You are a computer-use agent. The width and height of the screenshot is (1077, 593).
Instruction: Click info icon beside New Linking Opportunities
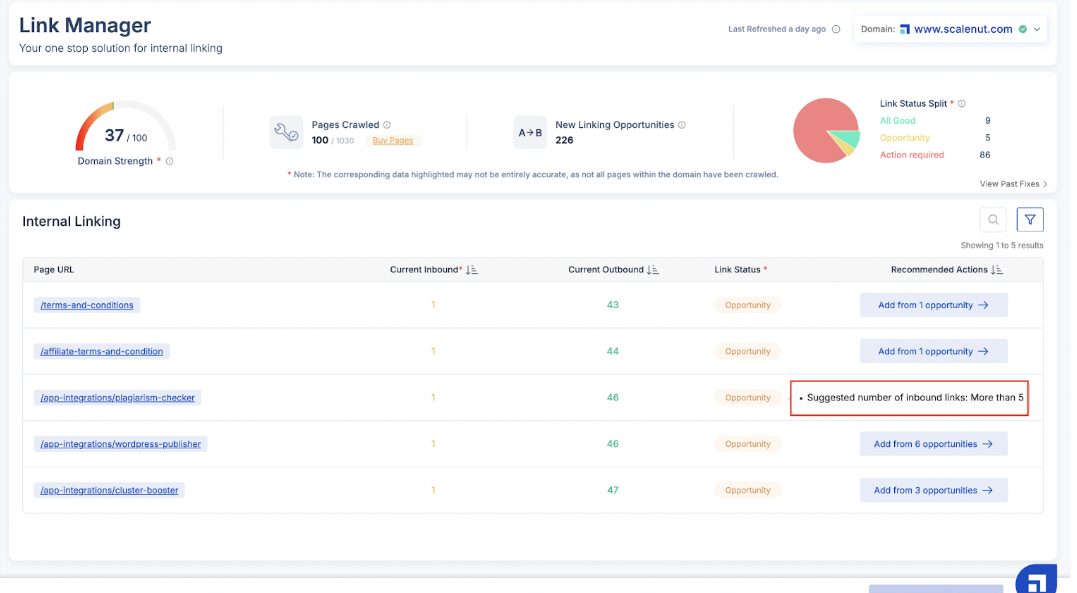682,125
